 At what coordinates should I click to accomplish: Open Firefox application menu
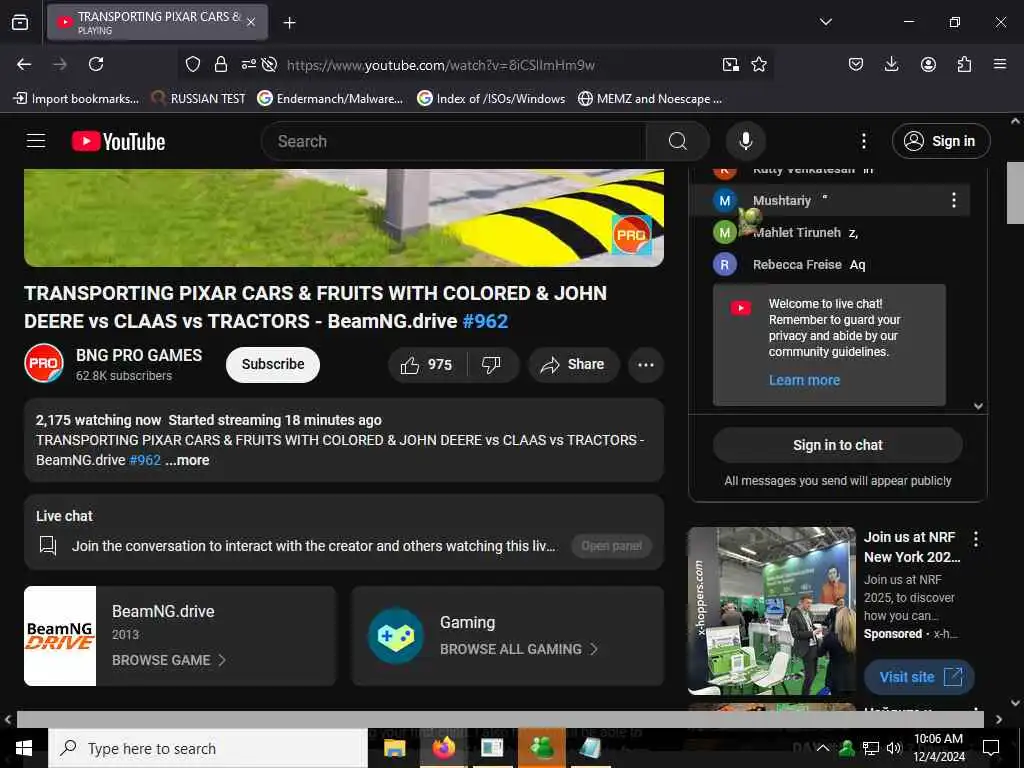coord(1000,64)
